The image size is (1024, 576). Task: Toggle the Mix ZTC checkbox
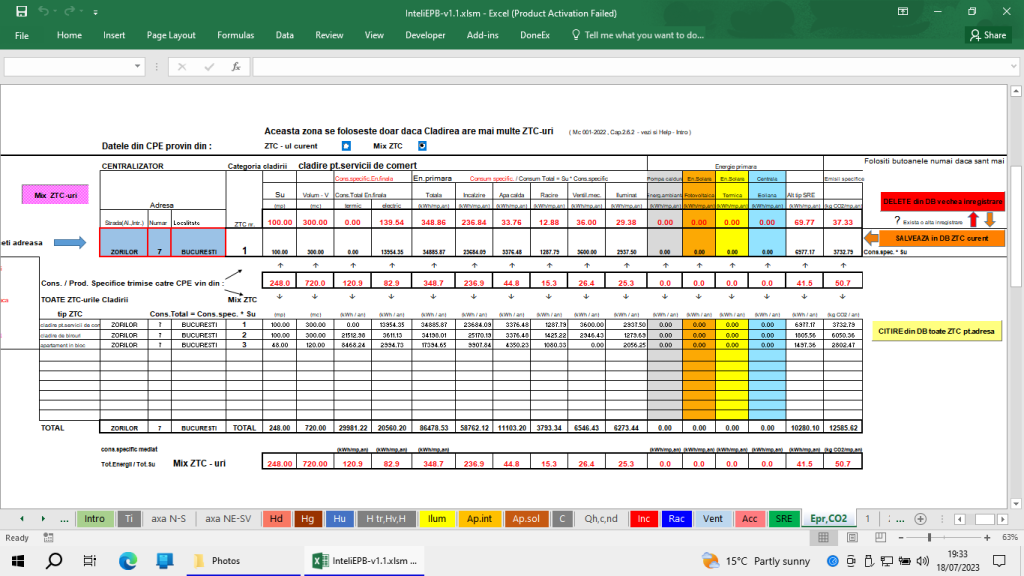[x=421, y=145]
